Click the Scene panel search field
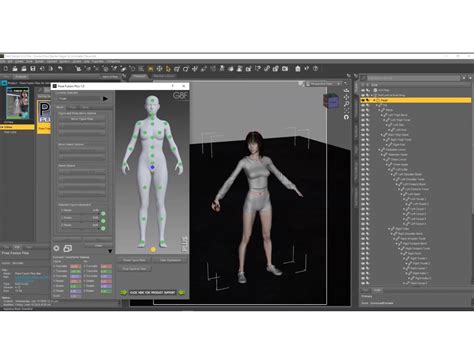 pos(413,78)
